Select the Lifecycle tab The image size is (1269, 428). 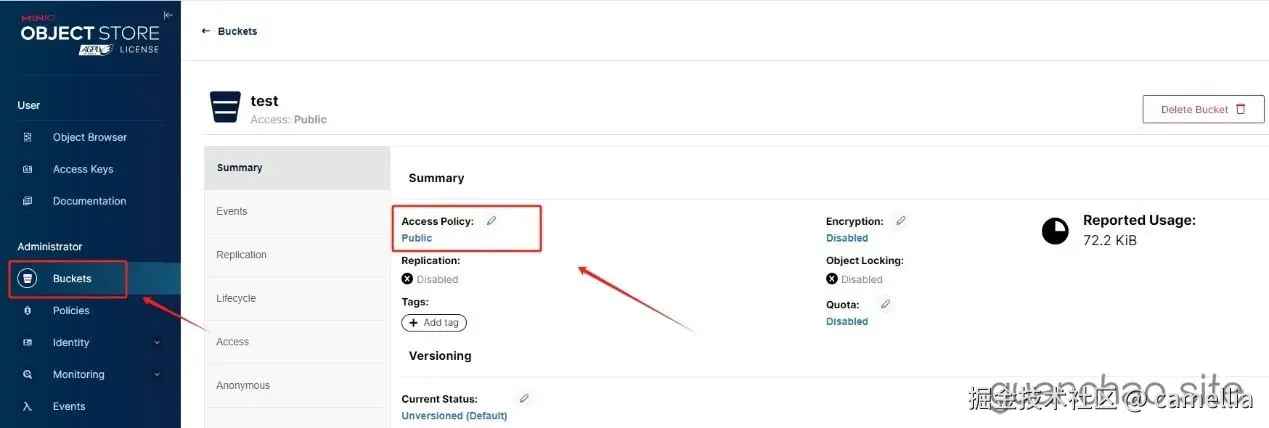[236, 298]
